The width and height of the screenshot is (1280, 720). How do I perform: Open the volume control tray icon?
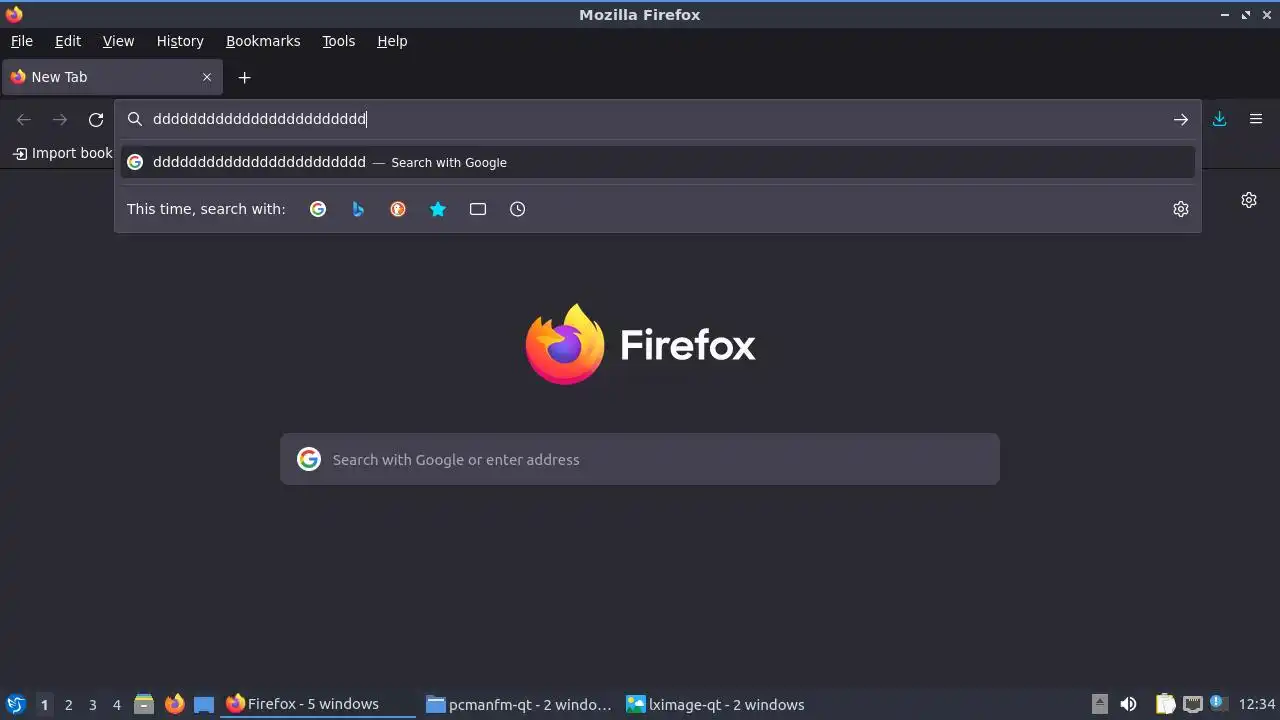click(1128, 704)
